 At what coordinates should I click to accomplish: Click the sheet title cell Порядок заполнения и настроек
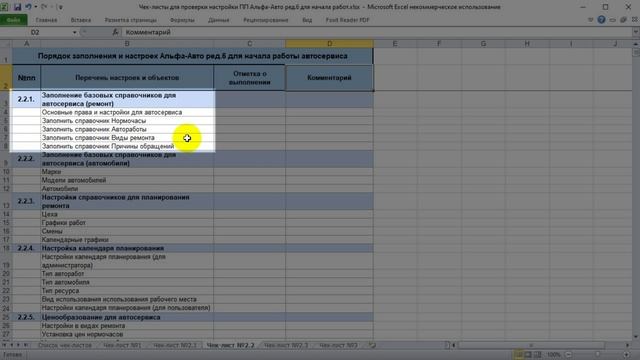pyautogui.click(x=193, y=56)
